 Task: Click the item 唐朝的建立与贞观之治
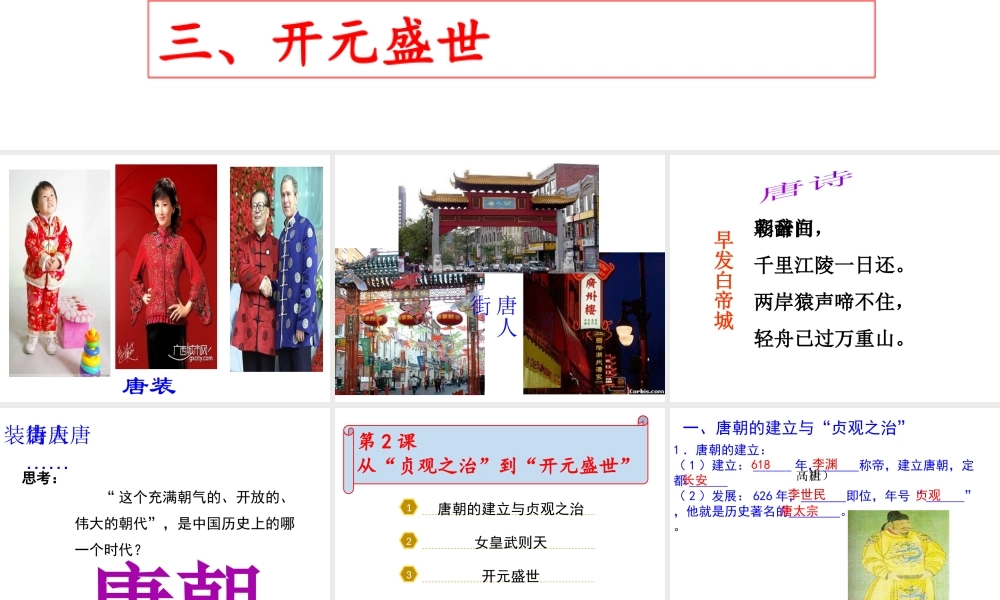pos(510,509)
